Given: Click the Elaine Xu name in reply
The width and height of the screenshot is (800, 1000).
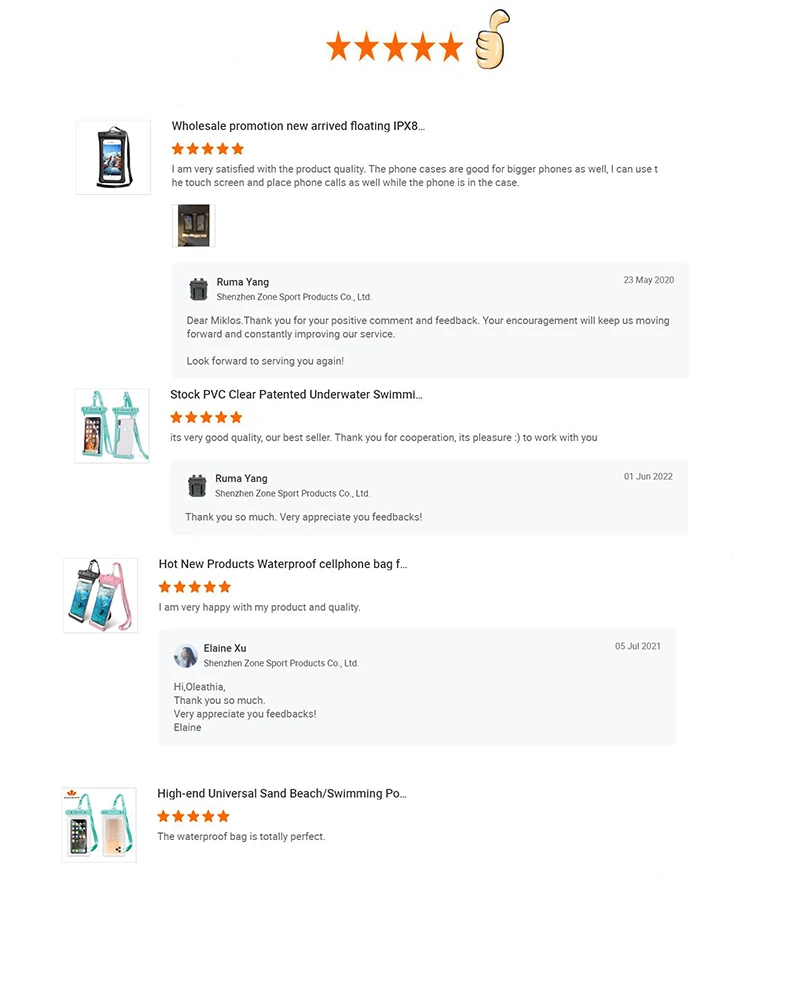Looking at the screenshot, I should click(x=225, y=648).
